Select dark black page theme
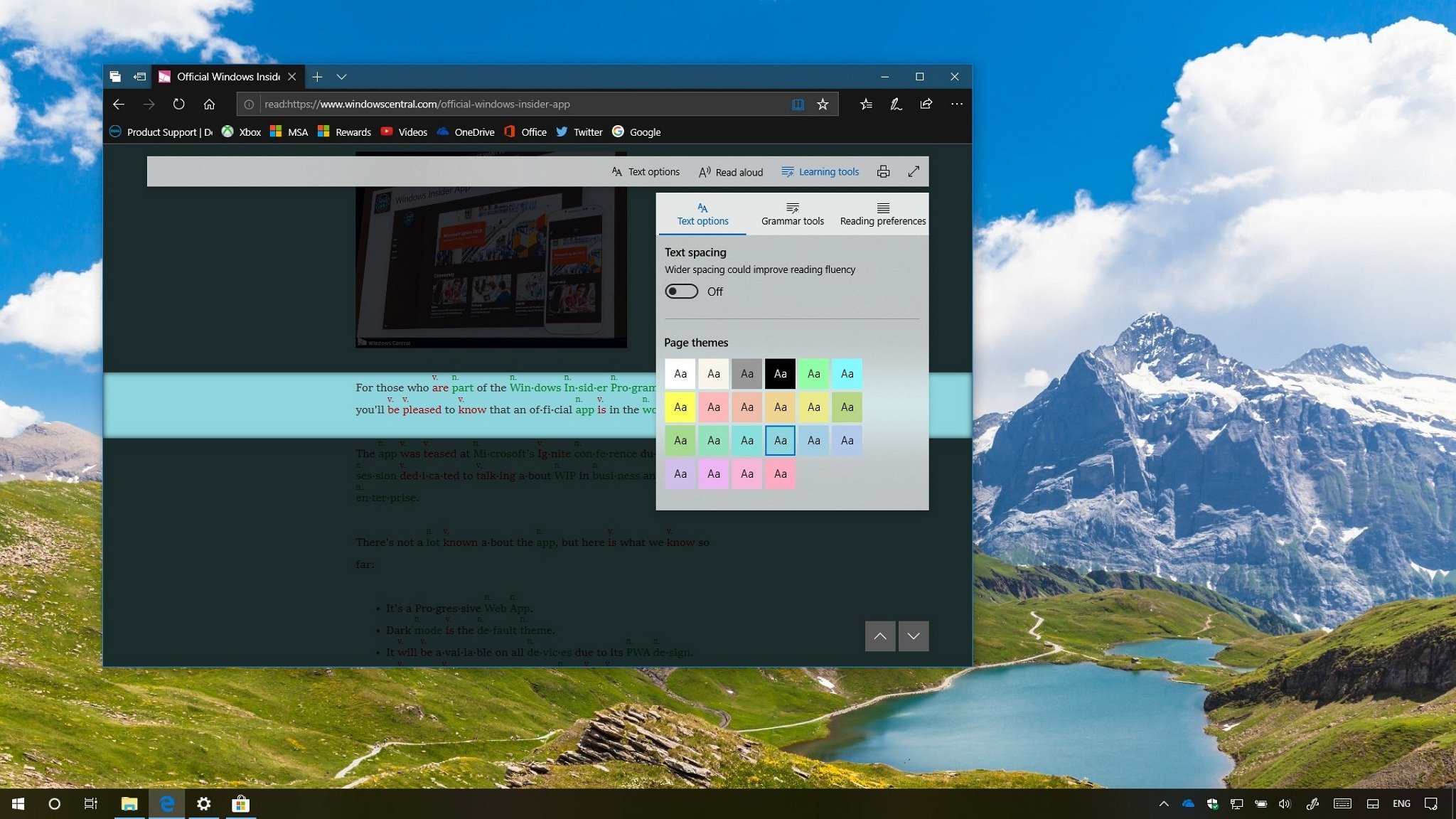Image resolution: width=1456 pixels, height=819 pixels. point(780,373)
